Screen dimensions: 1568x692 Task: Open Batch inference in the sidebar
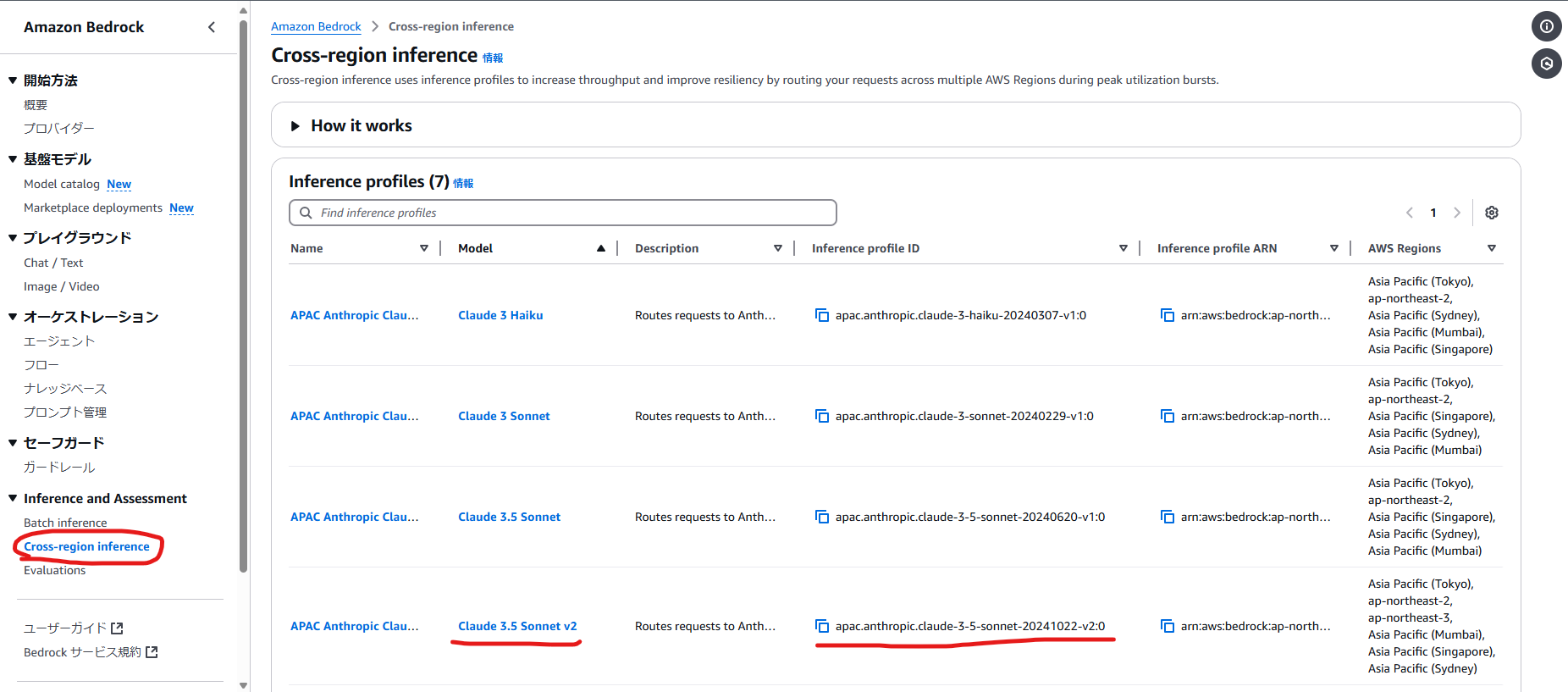(x=65, y=523)
